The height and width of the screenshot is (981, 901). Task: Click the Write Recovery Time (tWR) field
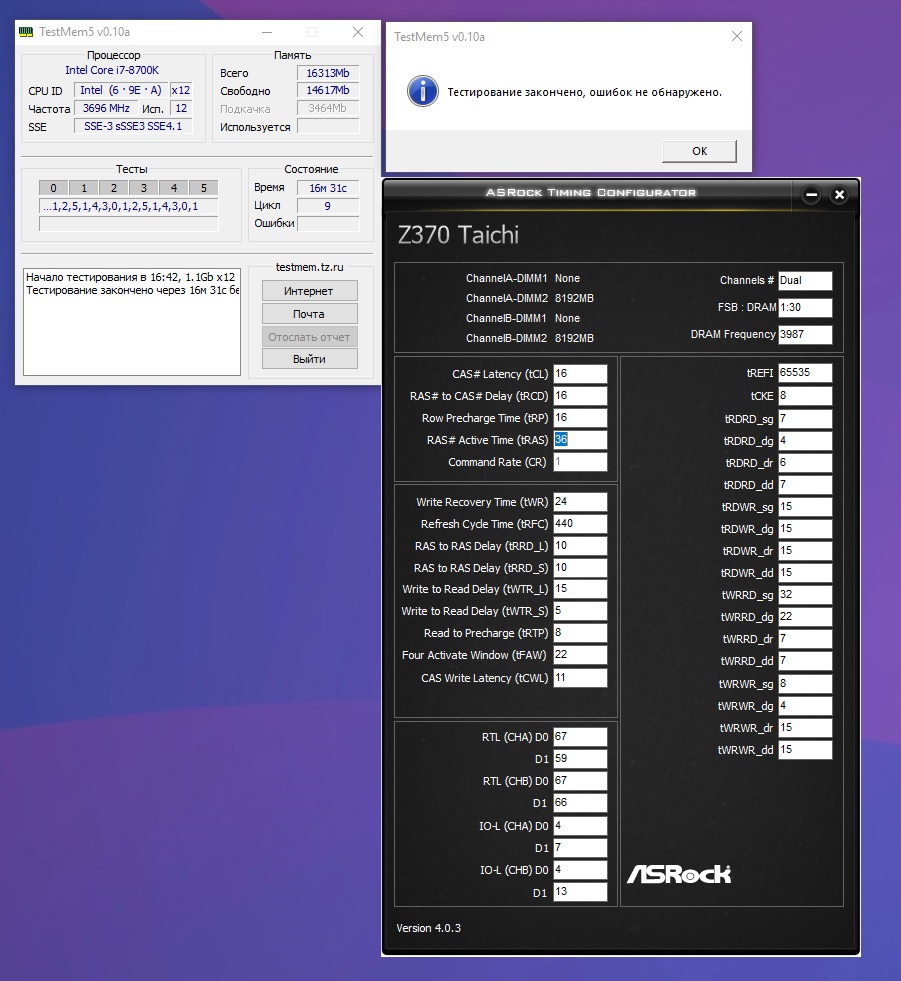click(580, 502)
